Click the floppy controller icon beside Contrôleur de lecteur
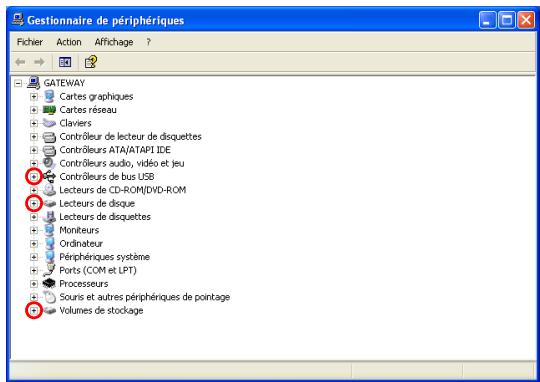540x382 pixels. click(x=49, y=137)
